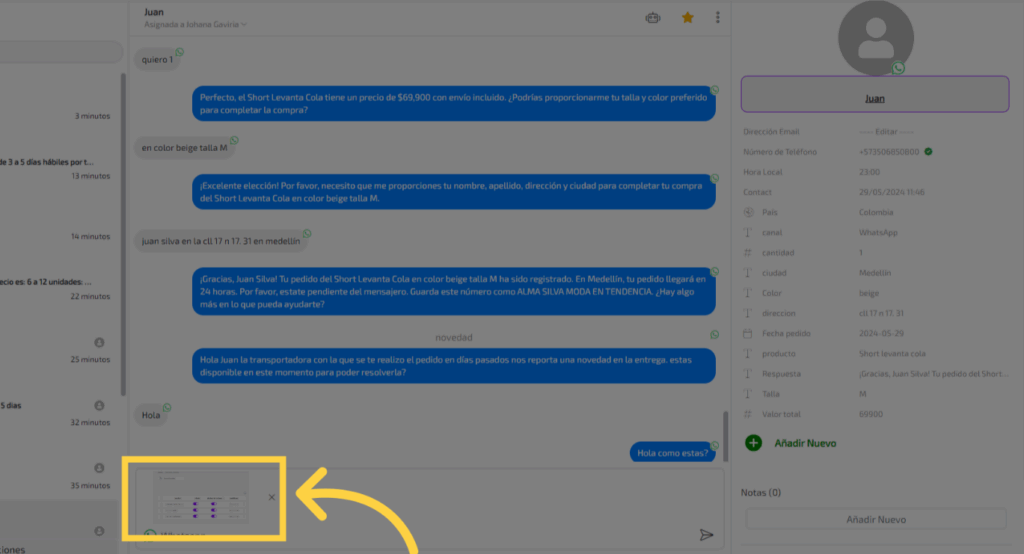The height and width of the screenshot is (554, 1024).
Task: Open the conversation from 25 minutos ago
Action: coord(60,351)
